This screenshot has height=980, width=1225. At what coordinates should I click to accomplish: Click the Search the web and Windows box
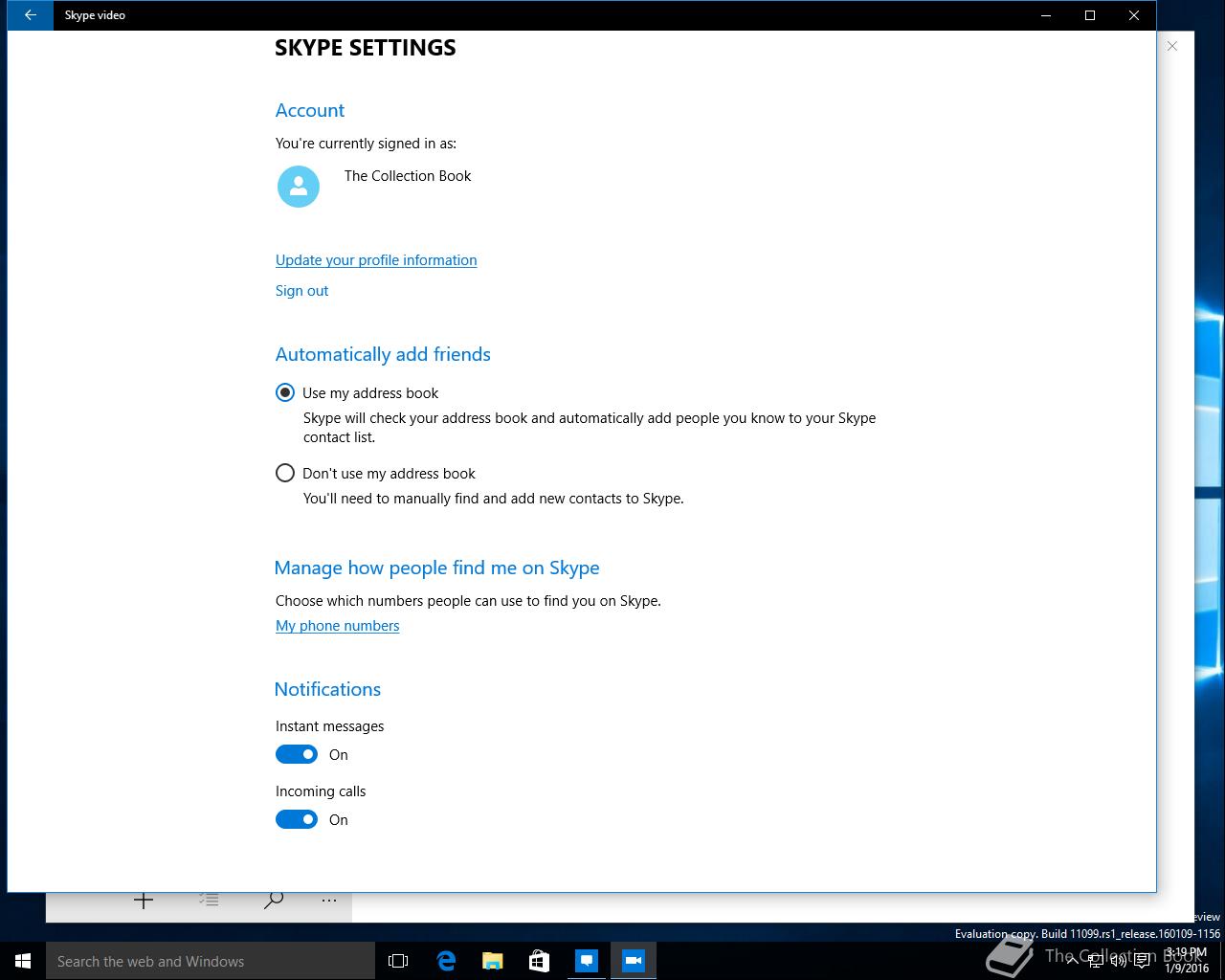(211, 961)
